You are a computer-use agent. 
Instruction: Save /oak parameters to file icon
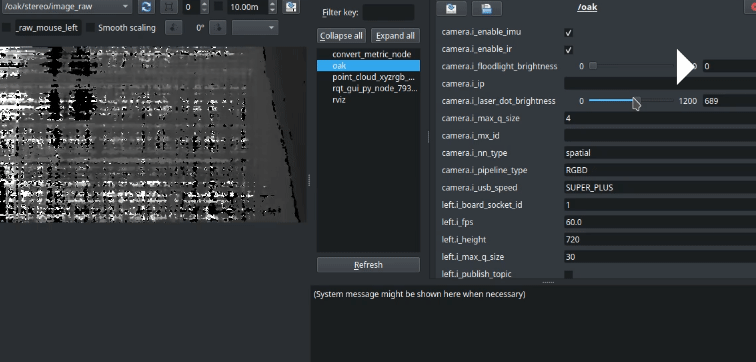[x=486, y=8]
